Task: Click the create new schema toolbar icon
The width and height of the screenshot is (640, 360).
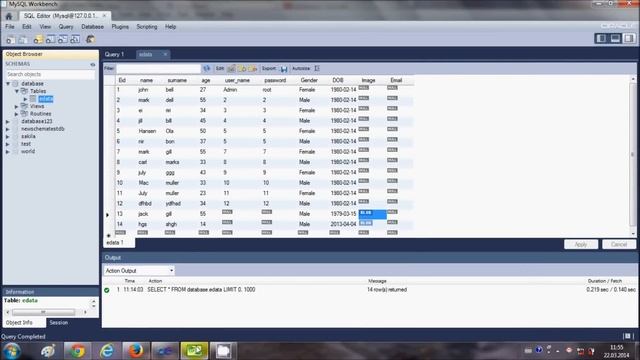Action: 38,40
